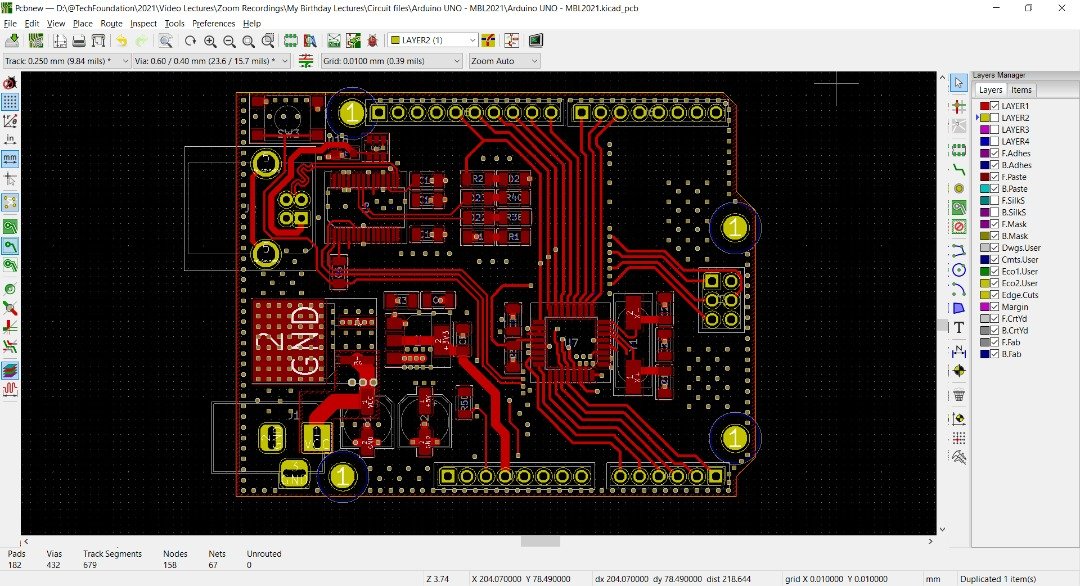The width and height of the screenshot is (1080, 586).
Task: Open the File menu
Action: click(10, 23)
